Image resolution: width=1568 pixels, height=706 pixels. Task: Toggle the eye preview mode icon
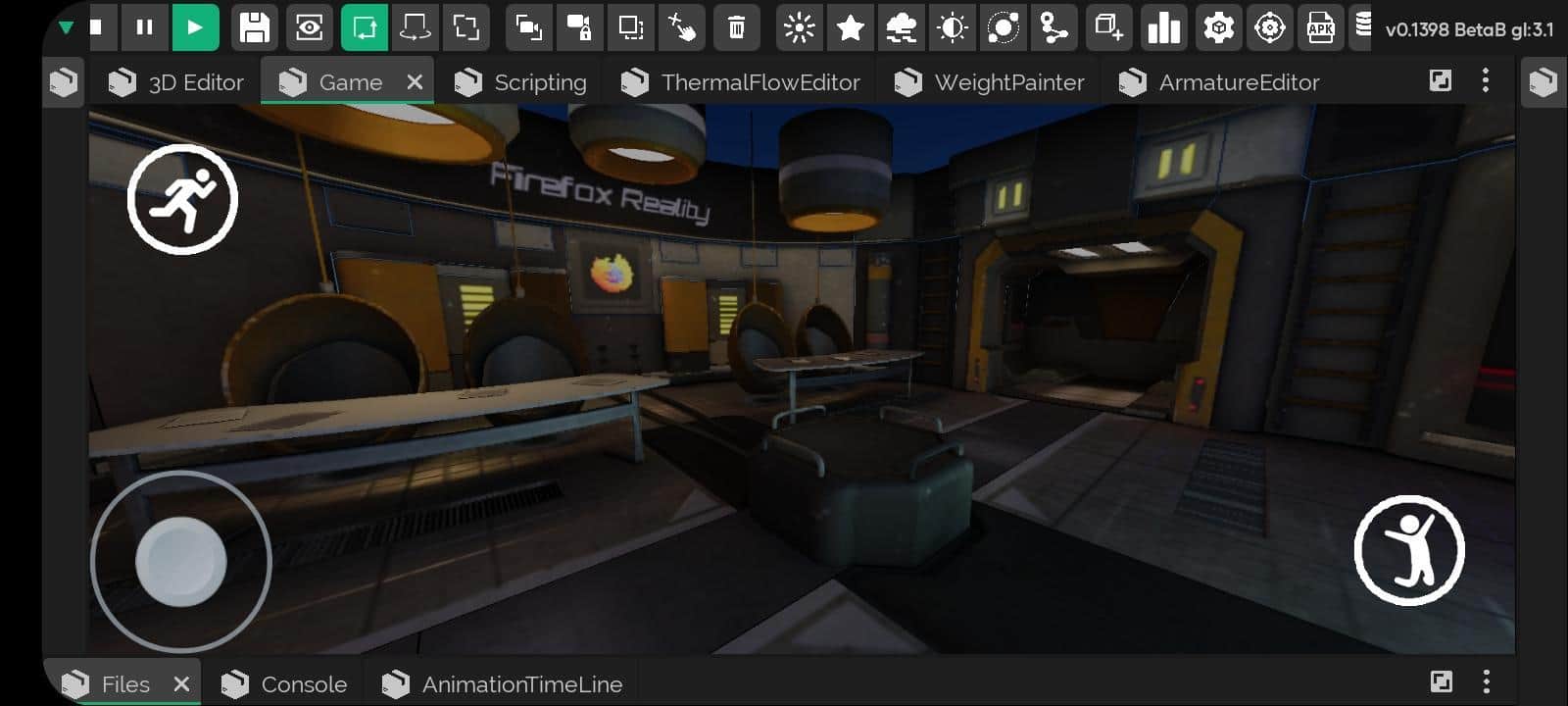(x=309, y=27)
